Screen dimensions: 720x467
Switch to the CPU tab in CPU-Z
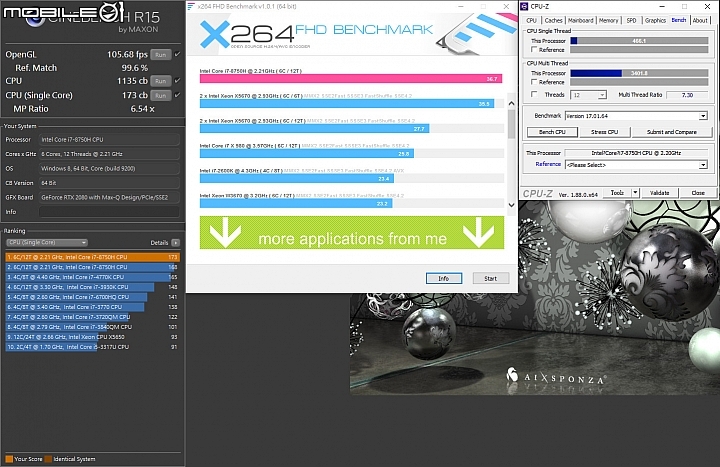click(x=531, y=21)
